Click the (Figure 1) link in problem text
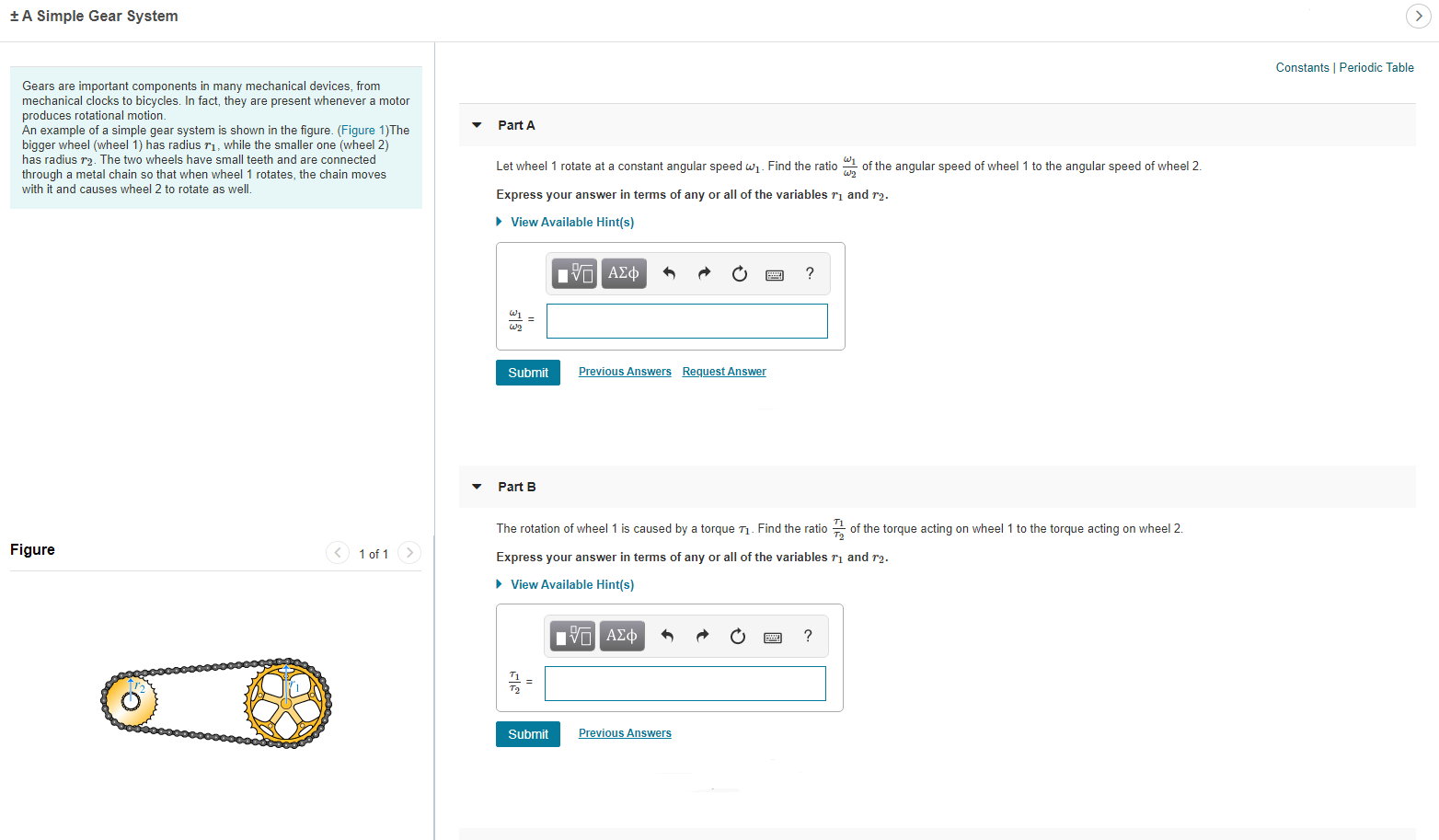The image size is (1439, 840). 363,131
